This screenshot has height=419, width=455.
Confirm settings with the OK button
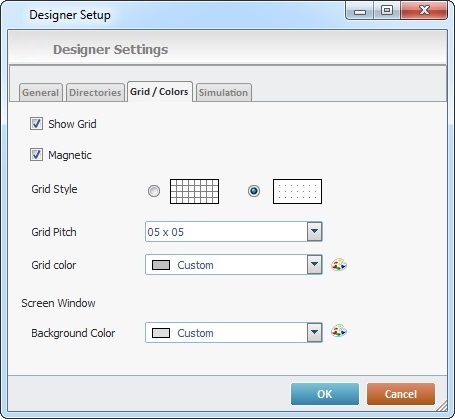[325, 394]
